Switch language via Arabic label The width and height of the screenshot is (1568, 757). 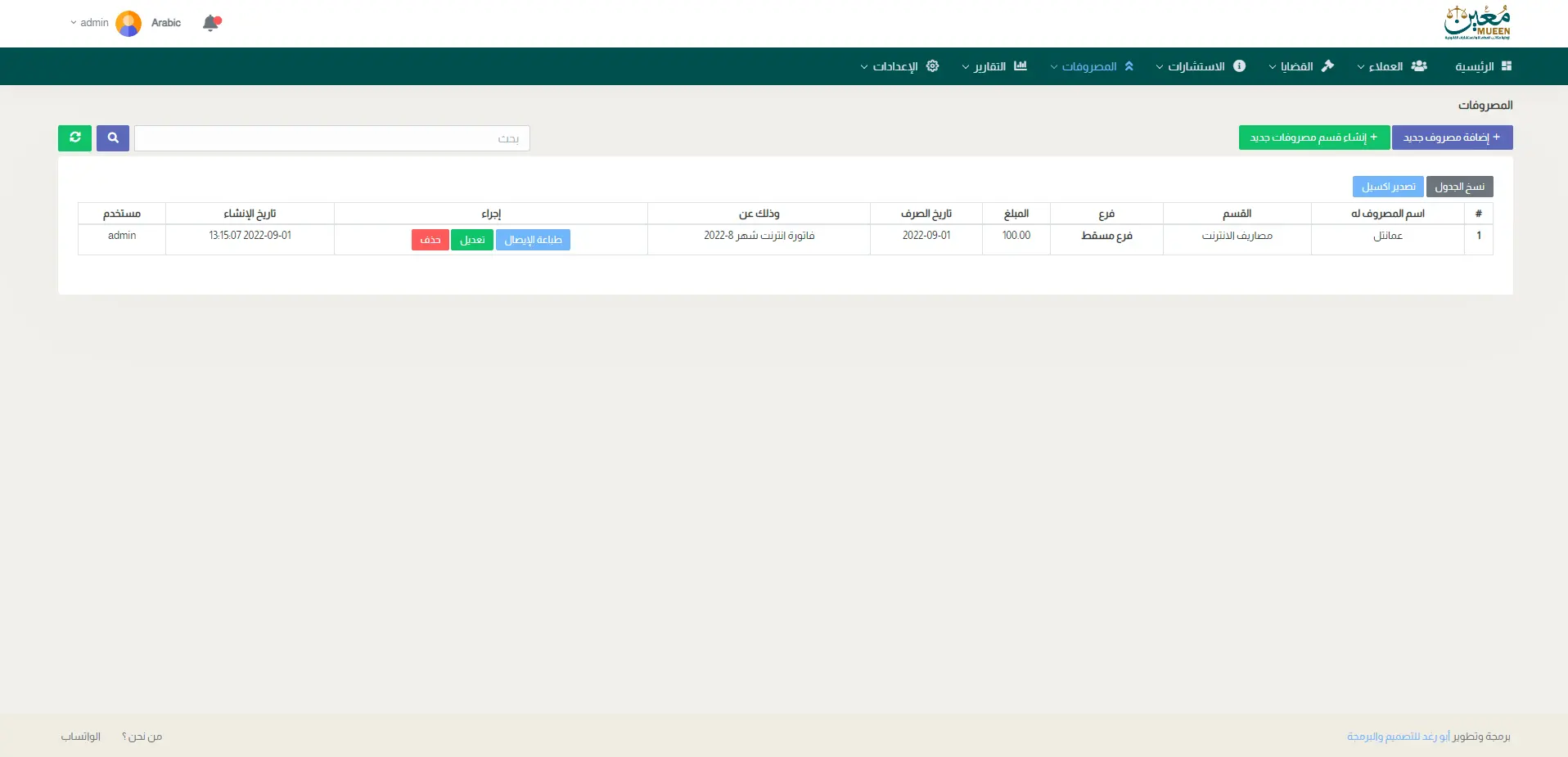tap(166, 23)
